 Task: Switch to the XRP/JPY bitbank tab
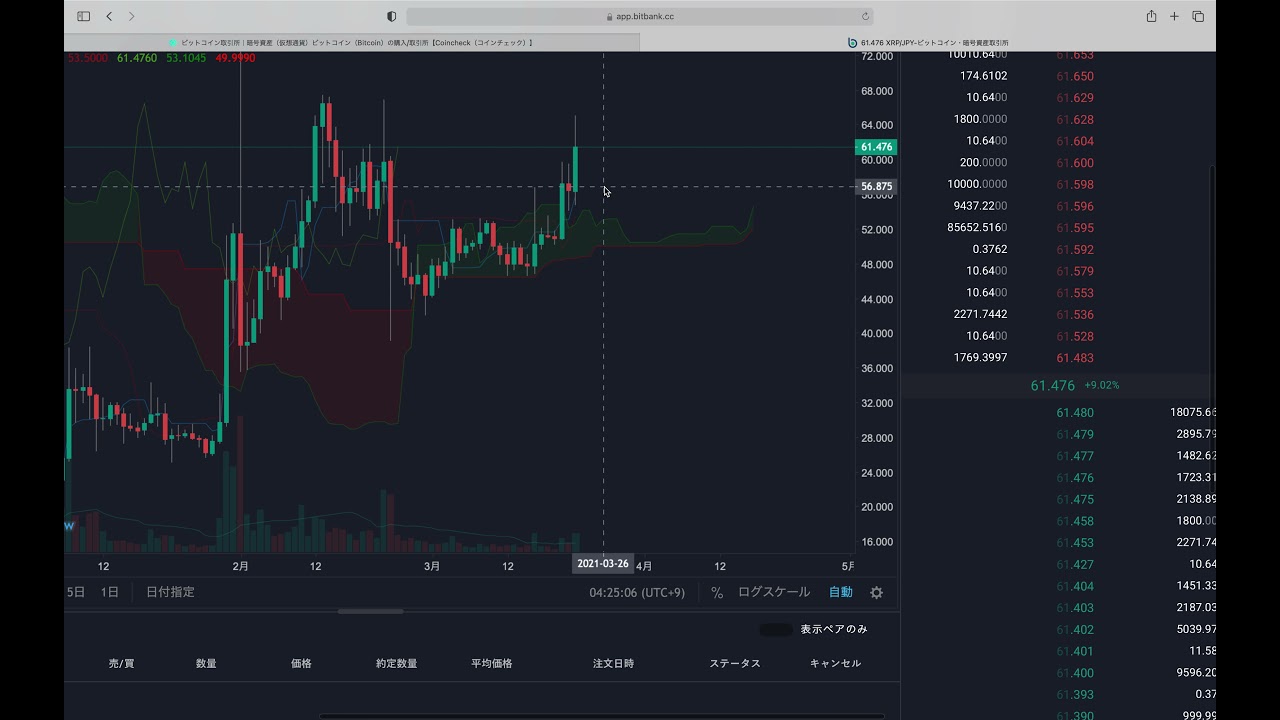(928, 43)
